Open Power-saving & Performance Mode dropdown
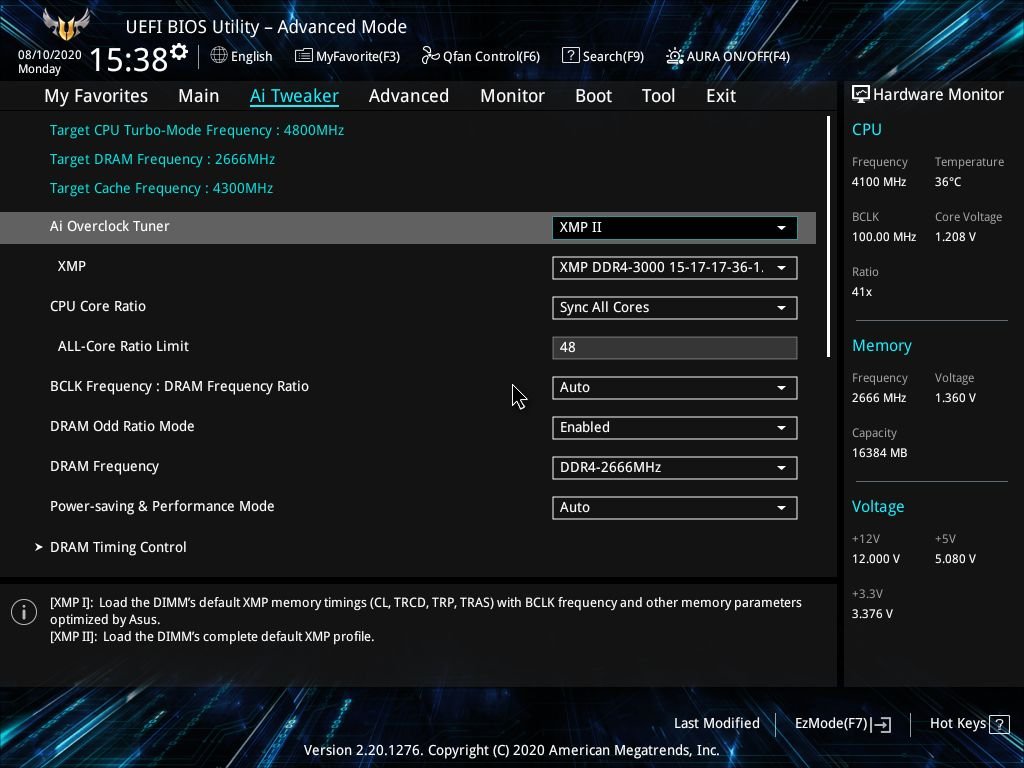Screen dimensions: 1024x768 (675, 507)
